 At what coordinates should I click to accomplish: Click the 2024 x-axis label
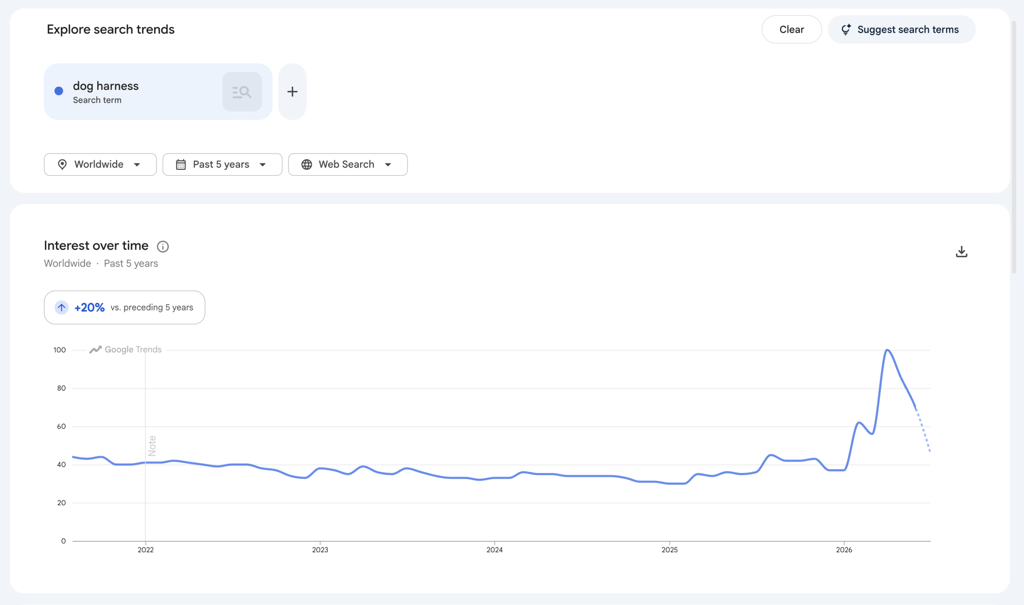494,550
